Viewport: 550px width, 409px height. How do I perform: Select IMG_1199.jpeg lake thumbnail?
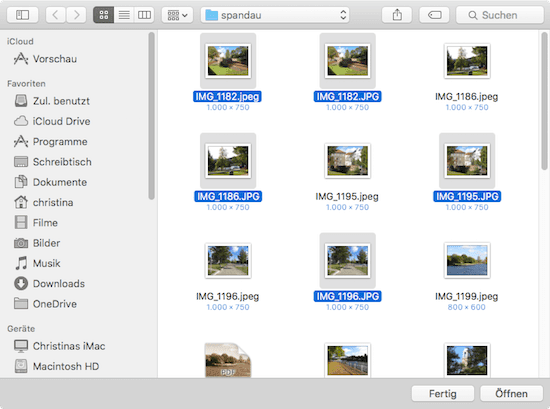pos(467,261)
